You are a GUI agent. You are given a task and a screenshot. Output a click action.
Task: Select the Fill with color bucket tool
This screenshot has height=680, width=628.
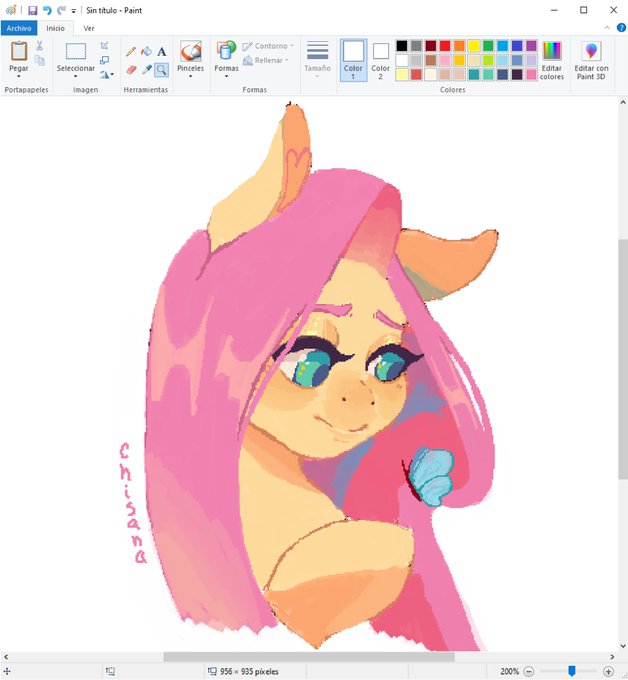coord(146,52)
